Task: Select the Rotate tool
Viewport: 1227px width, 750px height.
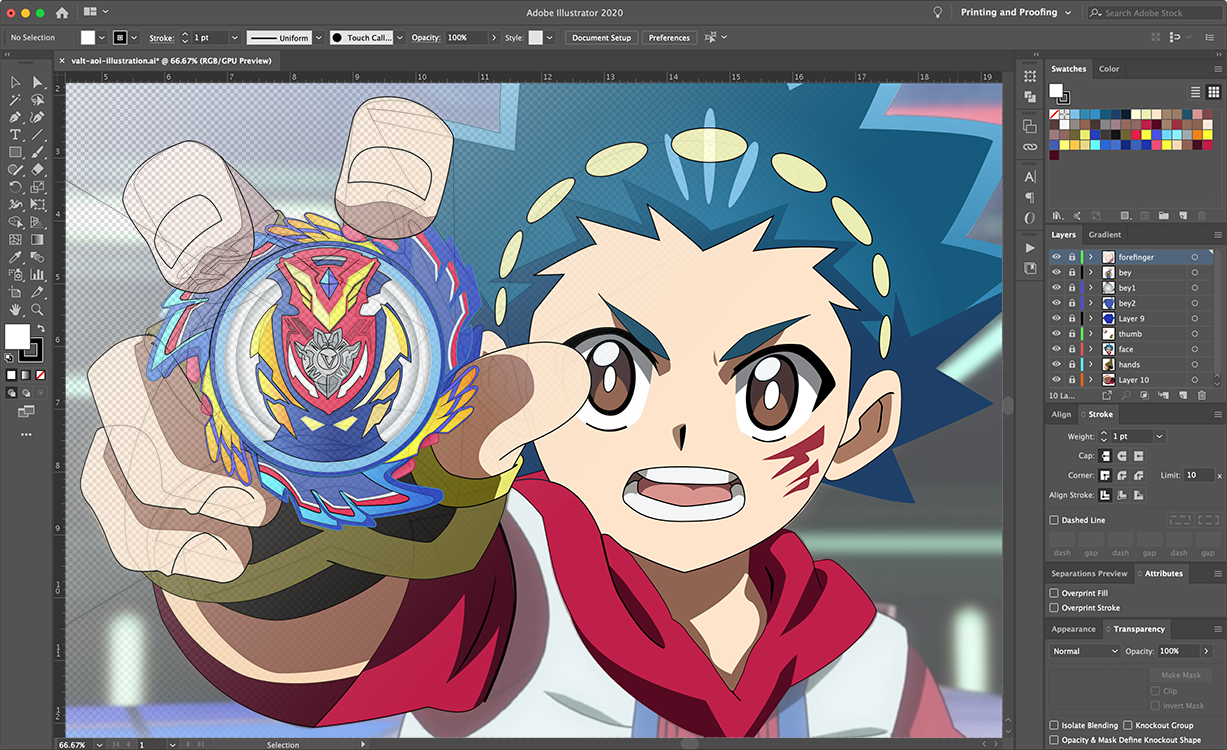Action: (x=15, y=187)
